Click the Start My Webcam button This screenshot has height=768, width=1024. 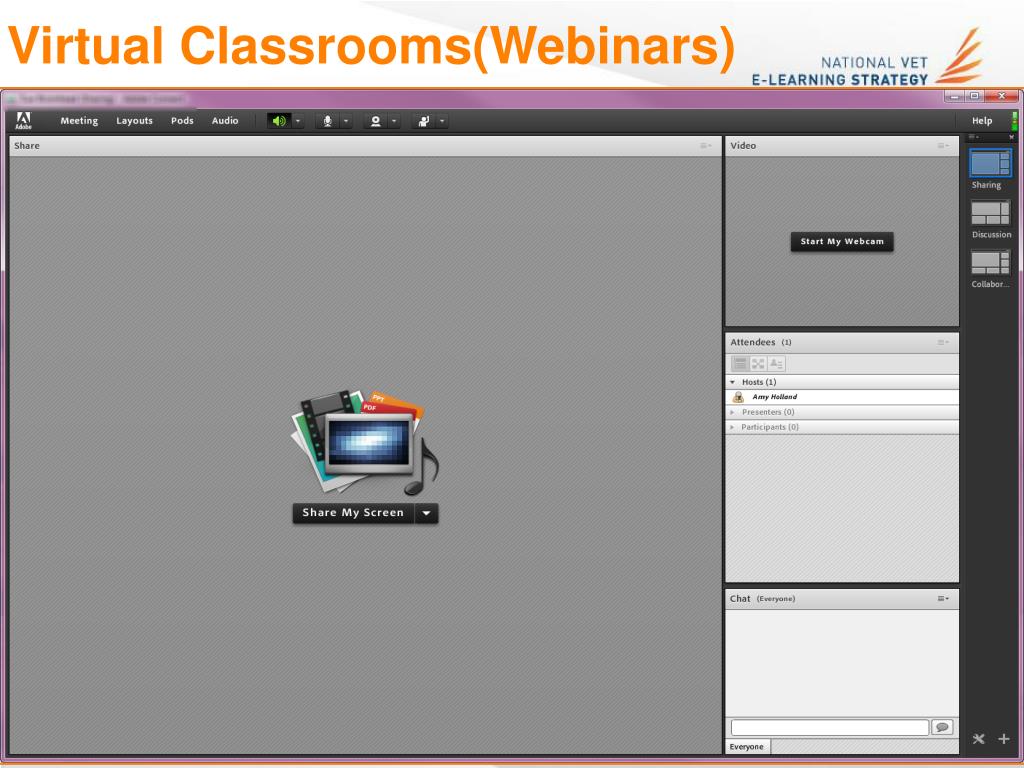tap(842, 242)
